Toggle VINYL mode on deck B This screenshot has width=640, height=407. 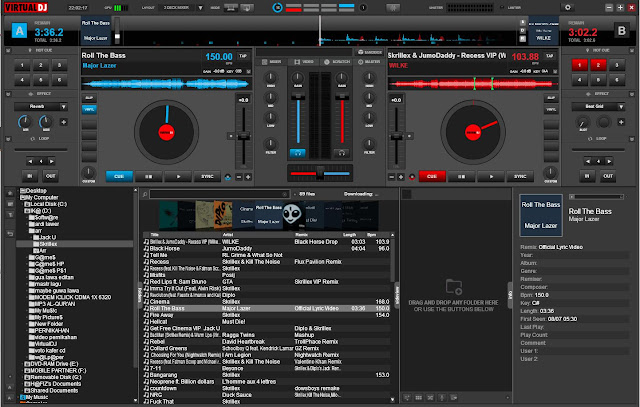click(551, 109)
